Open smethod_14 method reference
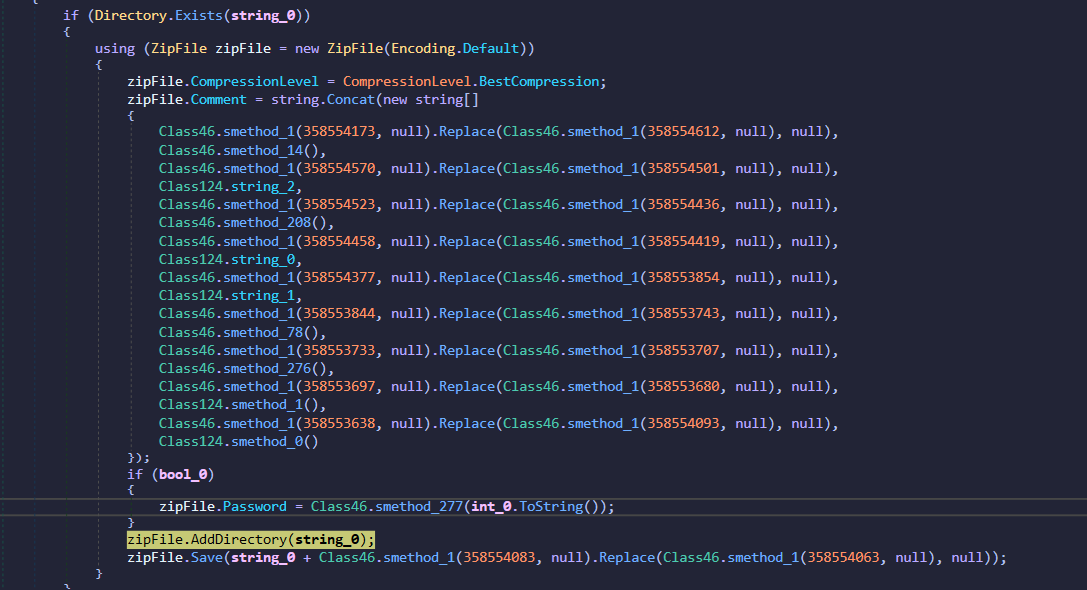 pyautogui.click(x=262, y=150)
